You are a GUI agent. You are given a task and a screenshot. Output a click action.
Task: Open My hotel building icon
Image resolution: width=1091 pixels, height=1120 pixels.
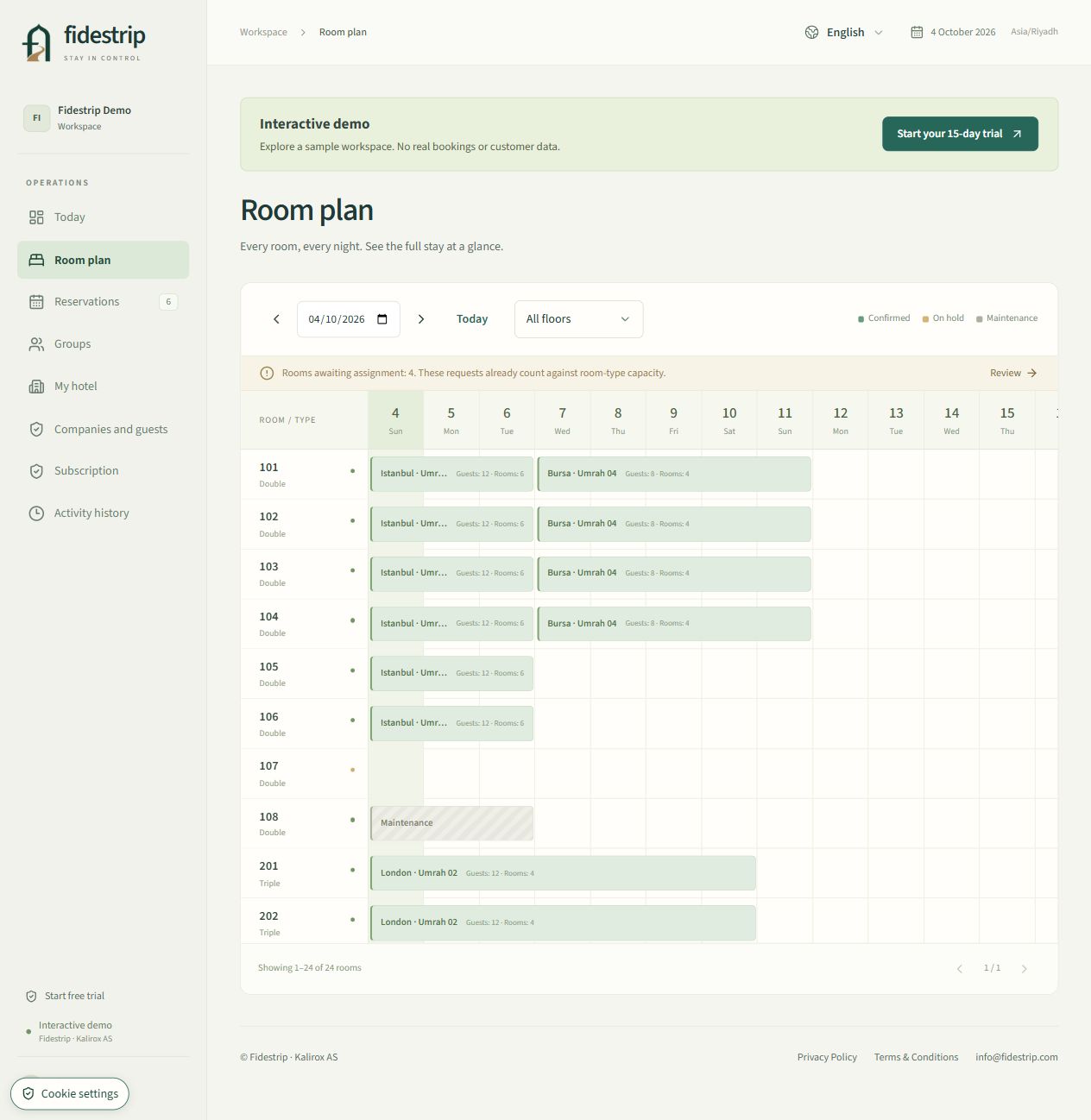36,387
